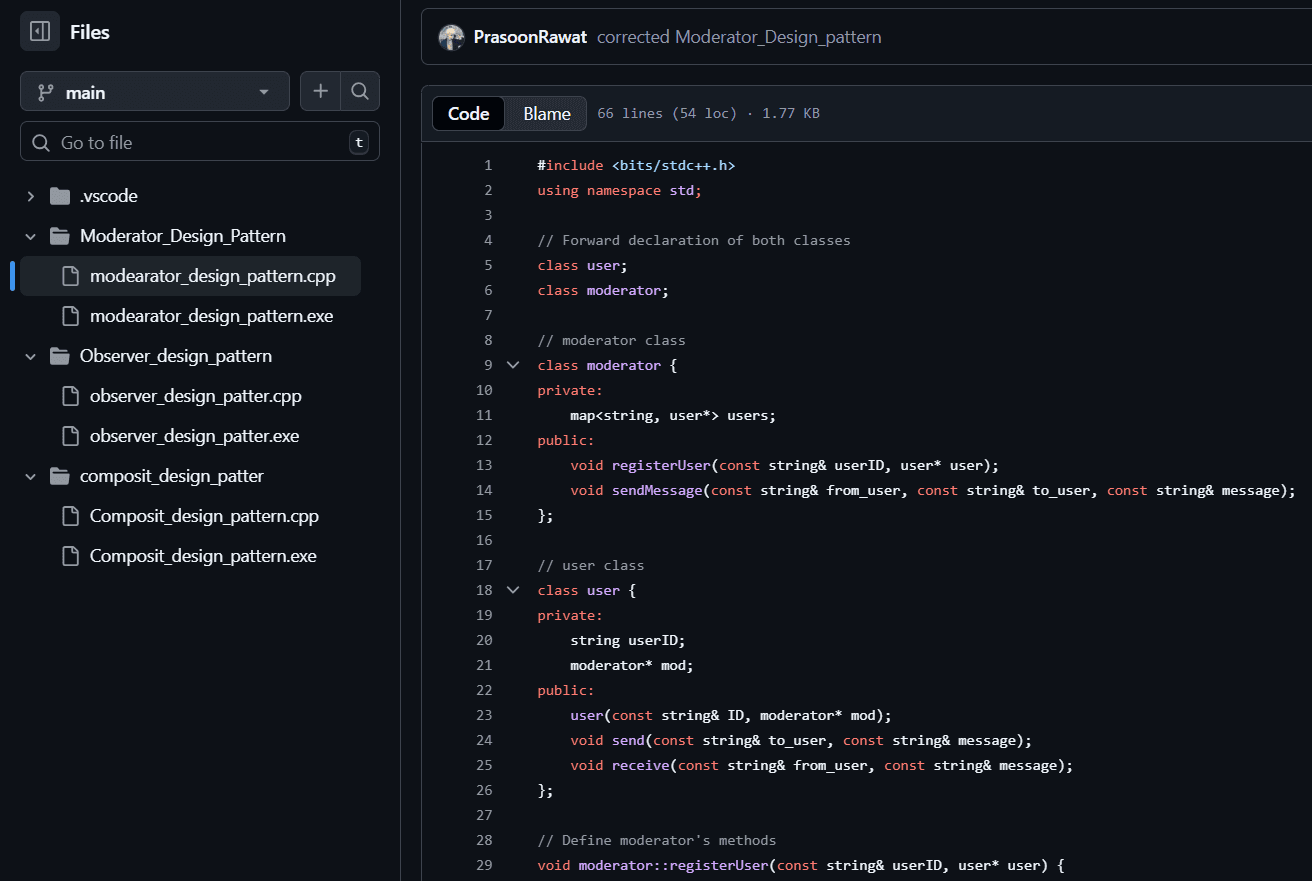The width and height of the screenshot is (1312, 881).
Task: Switch to the Blame tab
Action: [547, 114]
